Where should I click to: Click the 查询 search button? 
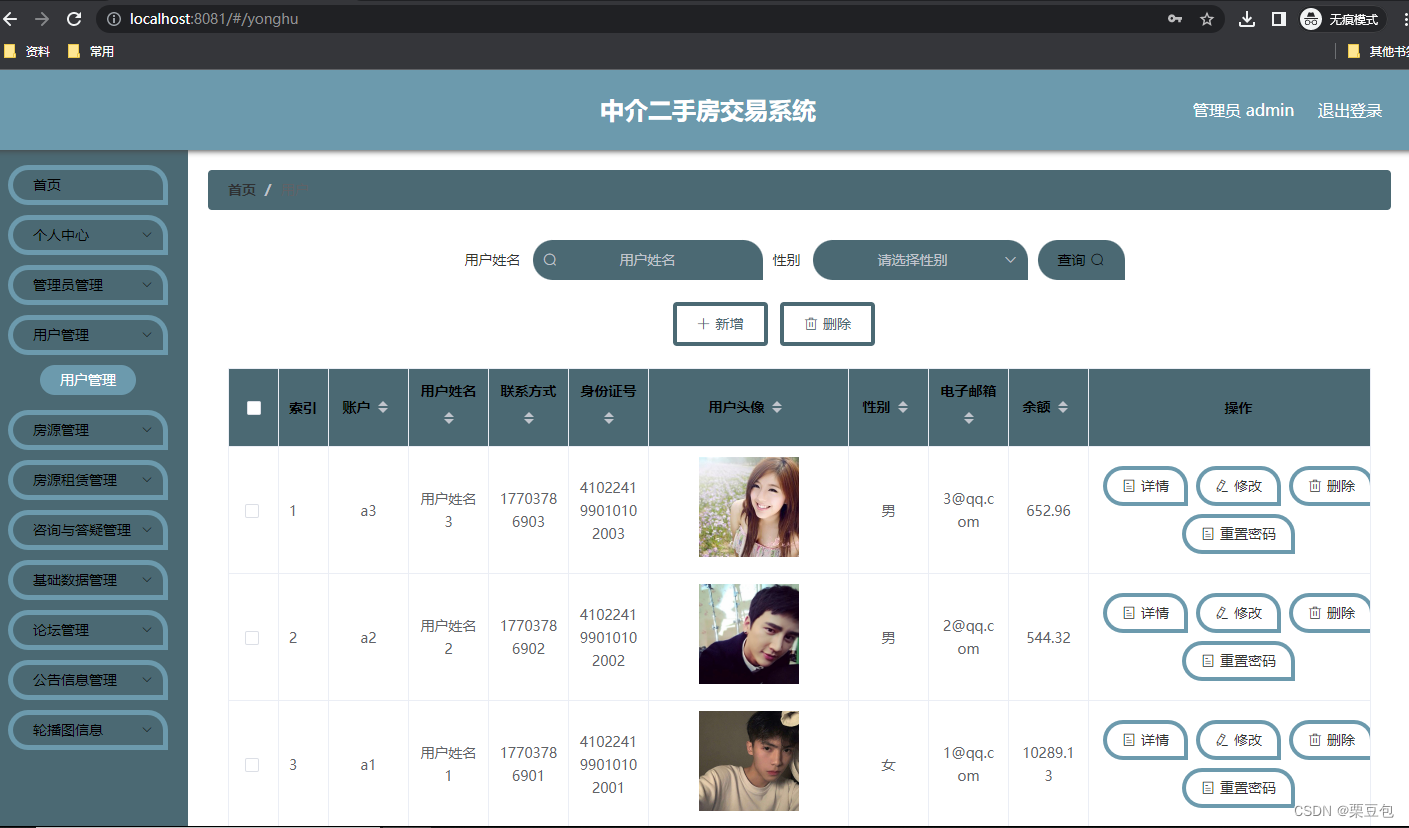click(x=1081, y=260)
